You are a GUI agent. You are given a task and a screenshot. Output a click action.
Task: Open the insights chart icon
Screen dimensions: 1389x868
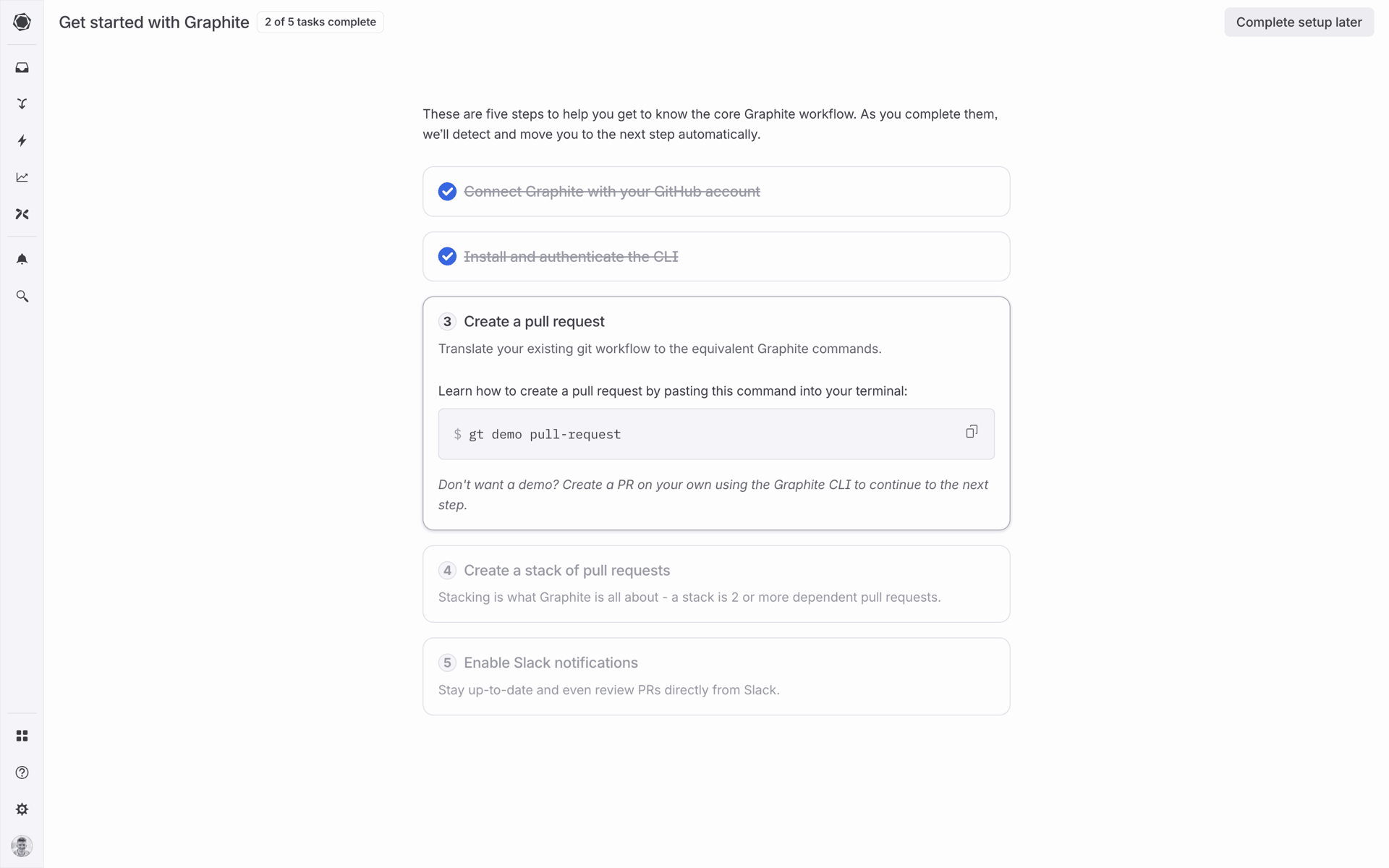coord(22,177)
